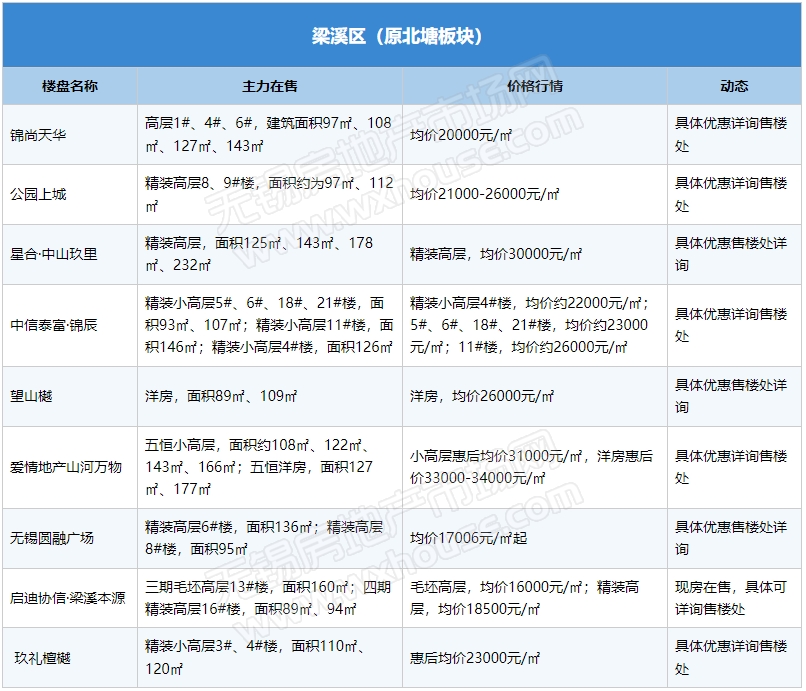Select the cell starting "精装小高层3#、4#楼"
The height and width of the screenshot is (691, 806).
269,658
